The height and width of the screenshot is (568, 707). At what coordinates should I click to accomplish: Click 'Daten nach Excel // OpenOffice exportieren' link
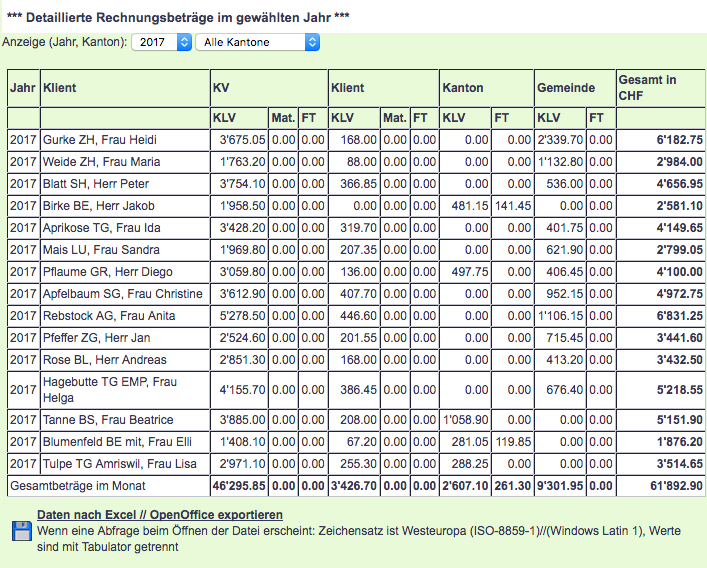[166, 514]
